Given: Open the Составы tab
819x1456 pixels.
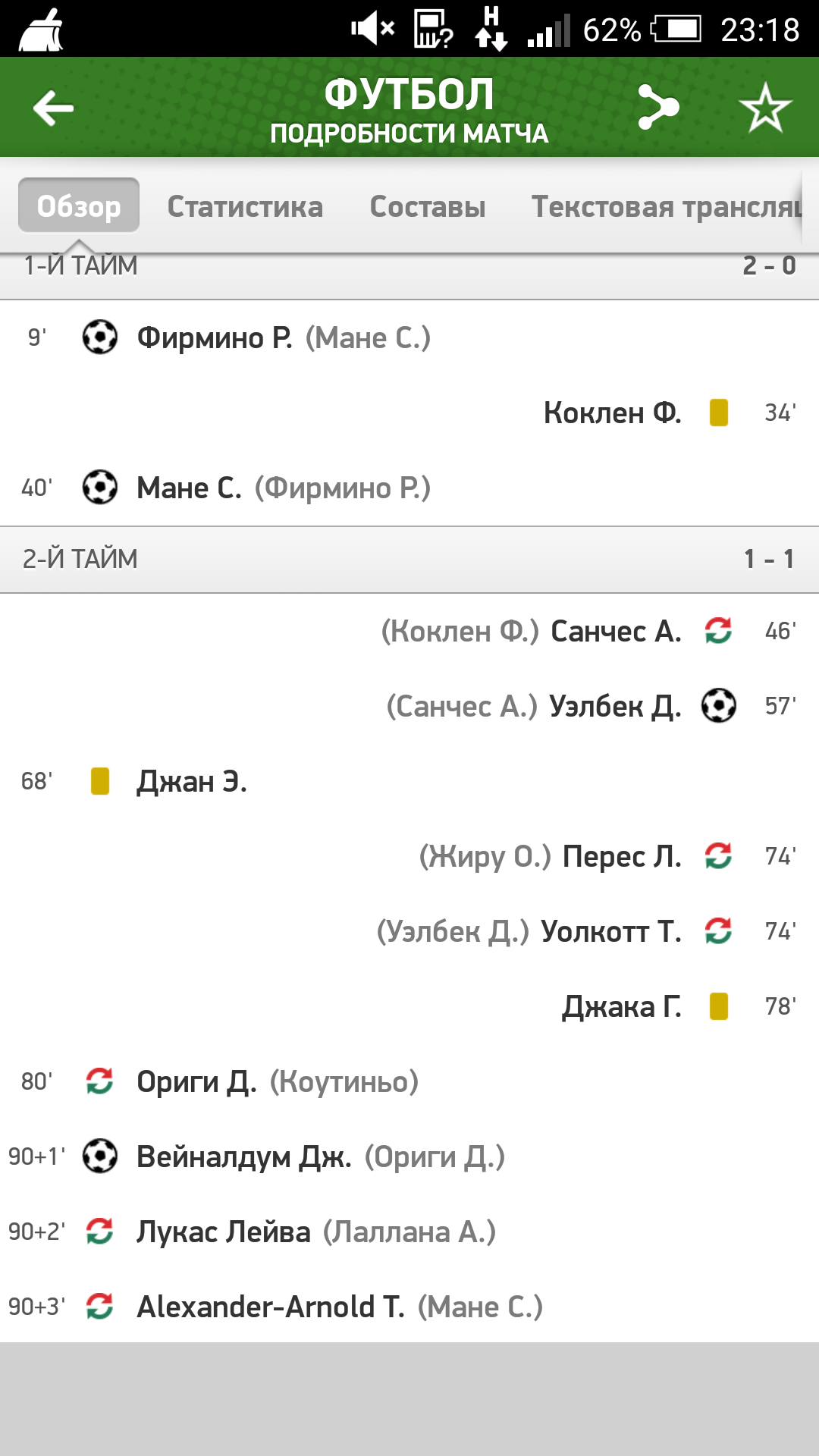Looking at the screenshot, I should tap(428, 206).
